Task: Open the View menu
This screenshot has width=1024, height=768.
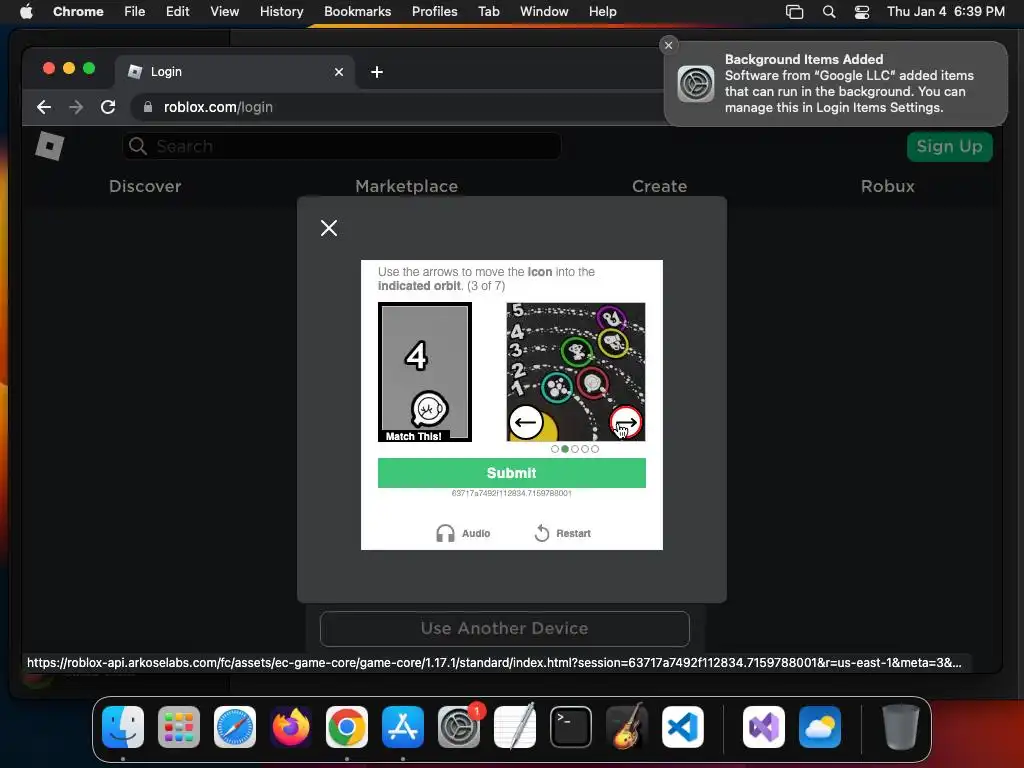Action: click(225, 11)
